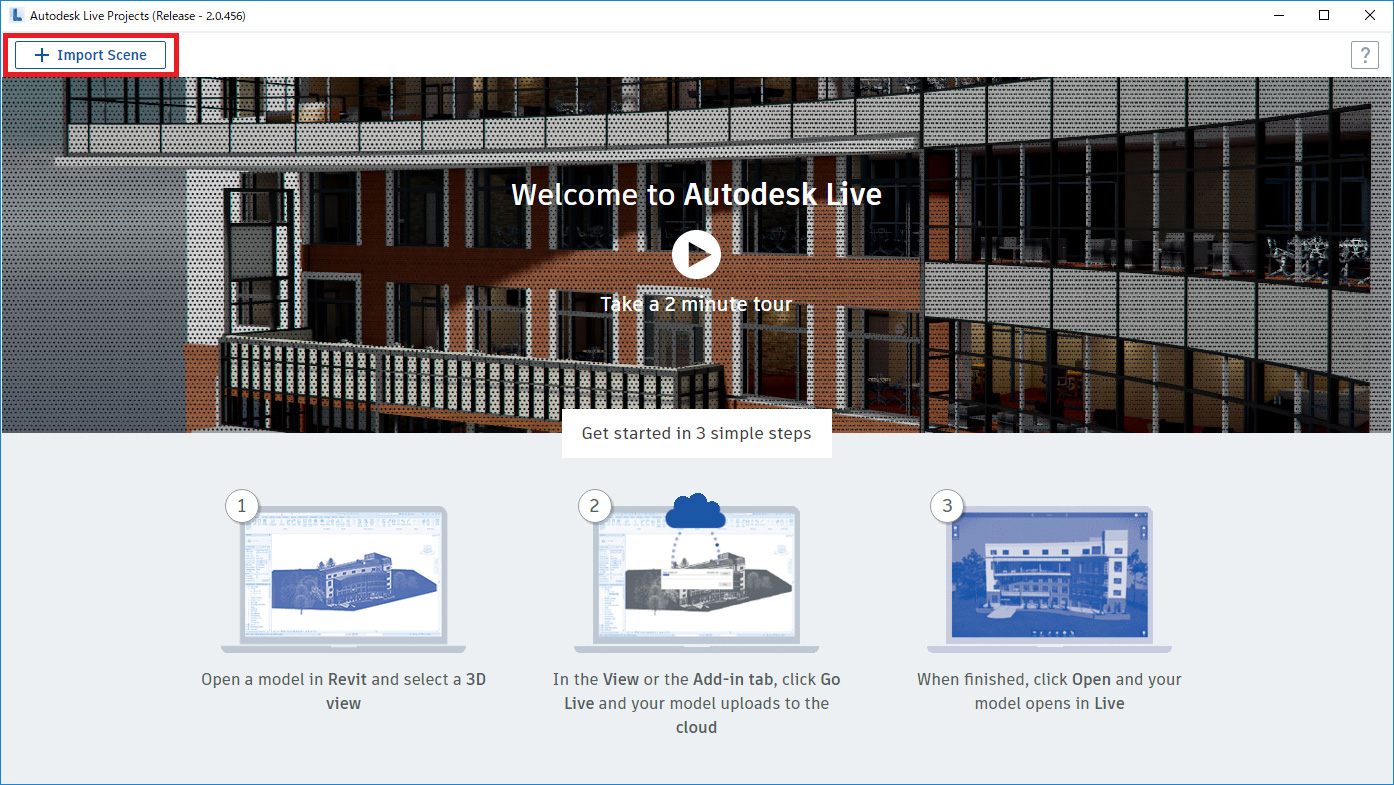Screen dimensions: 1394x785
Task: Click the "Welcome to Autodesk Live" heading
Action: click(696, 194)
